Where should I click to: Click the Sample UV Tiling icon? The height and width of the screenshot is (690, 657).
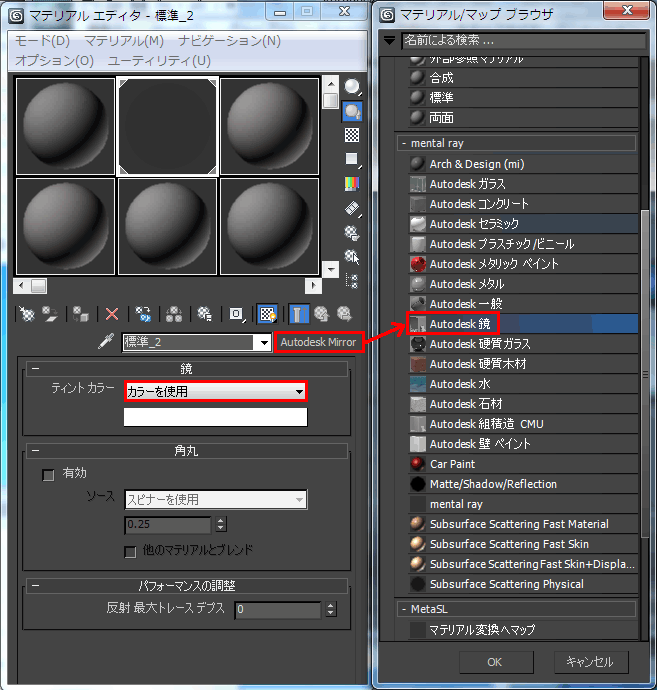tap(352, 159)
